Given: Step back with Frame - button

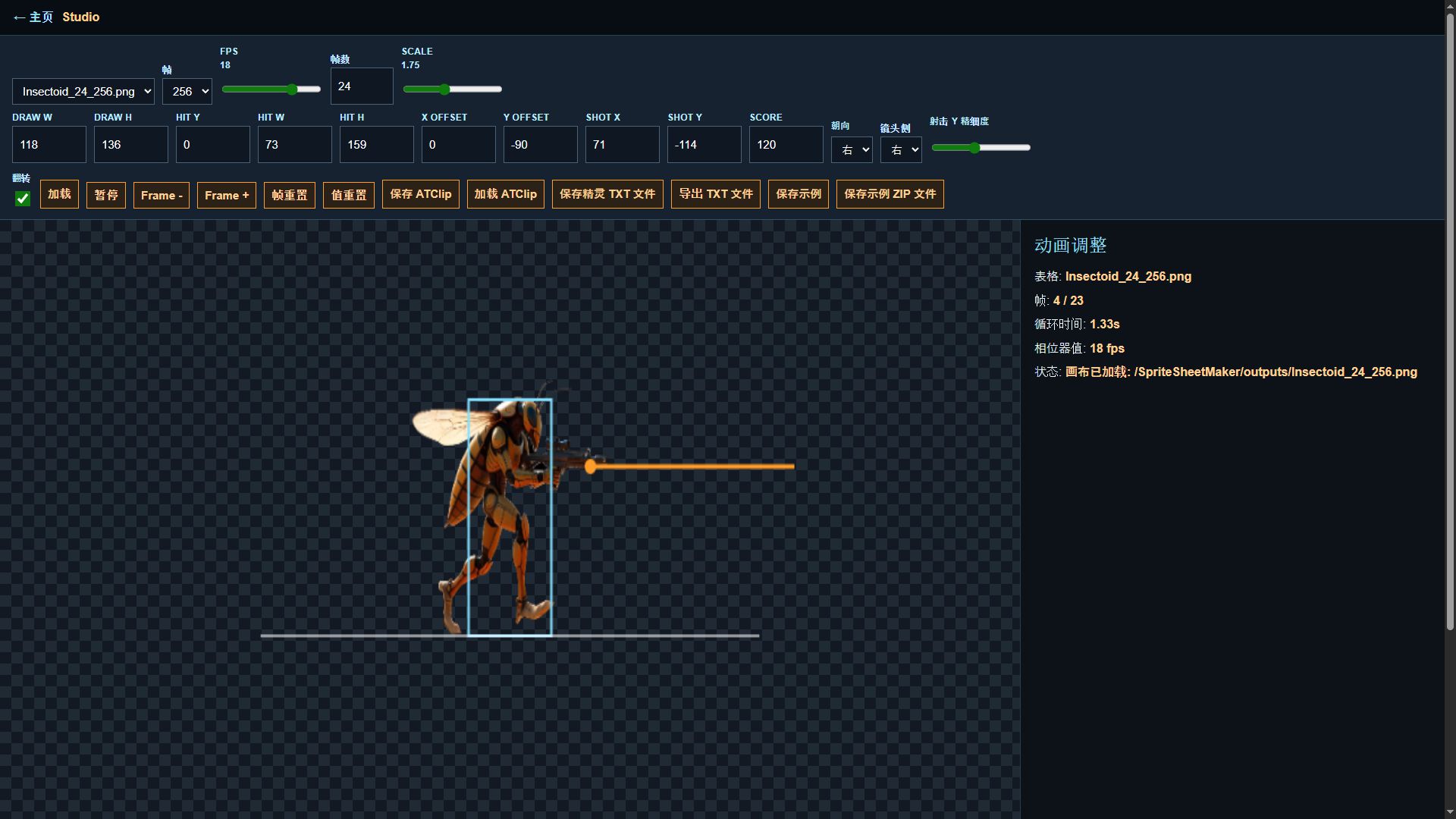Looking at the screenshot, I should coord(162,195).
